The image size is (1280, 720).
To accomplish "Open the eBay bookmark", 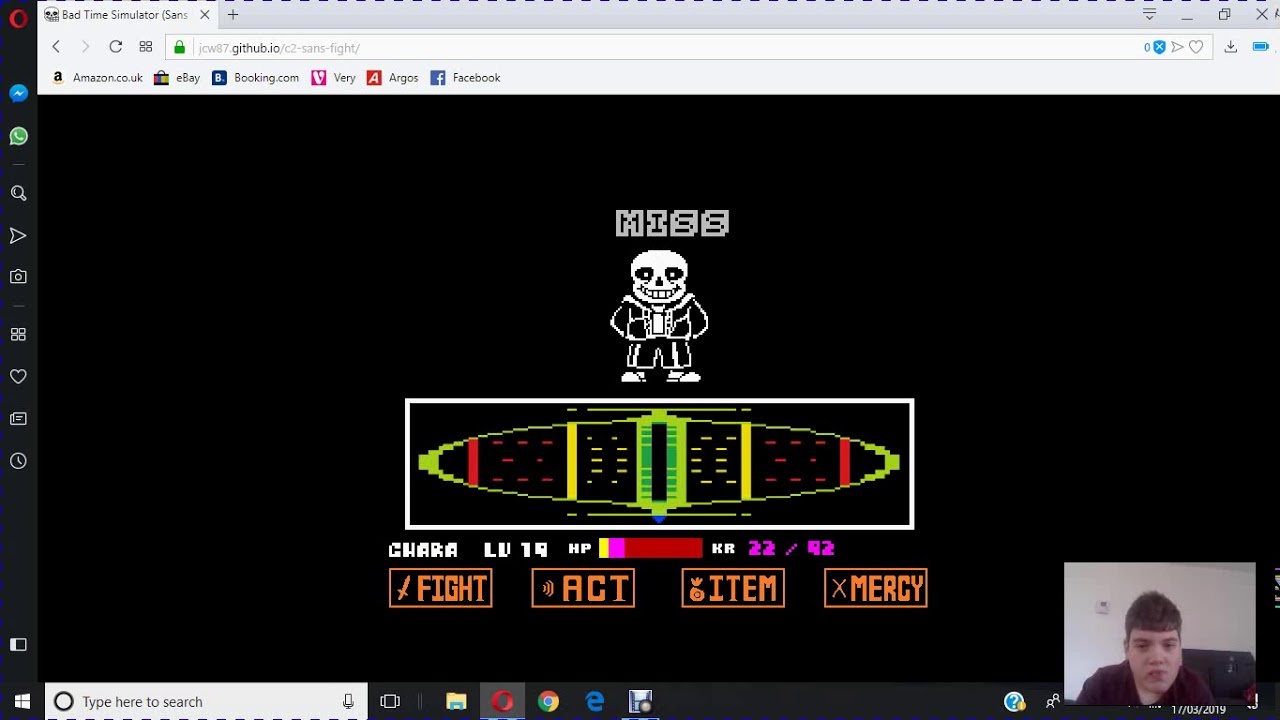I will point(177,78).
